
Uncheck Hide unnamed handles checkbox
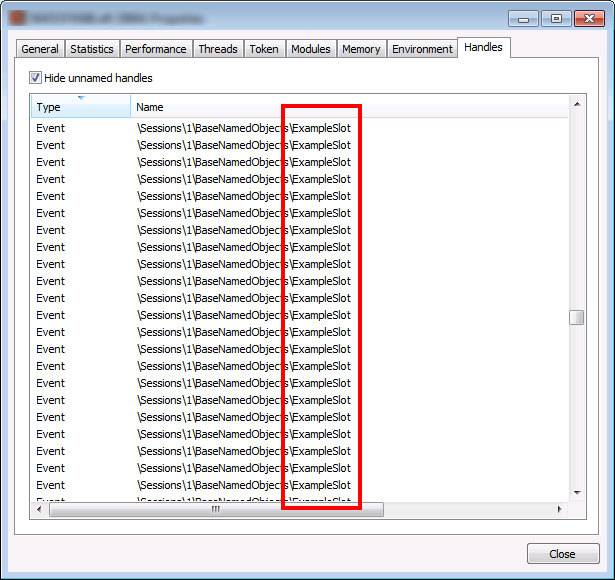tap(36, 78)
